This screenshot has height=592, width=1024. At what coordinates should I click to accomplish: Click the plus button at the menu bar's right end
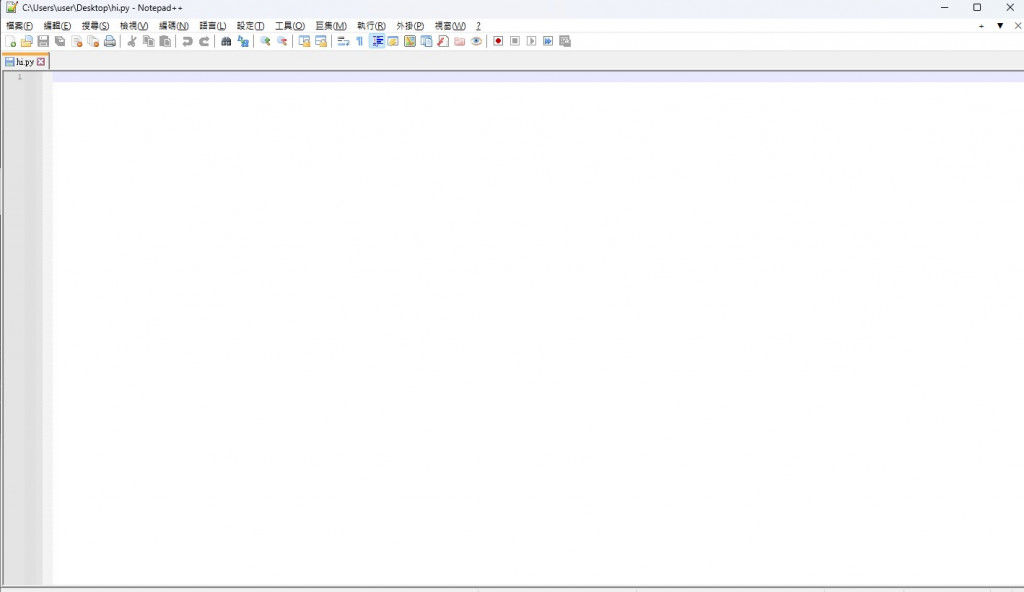pos(982,26)
